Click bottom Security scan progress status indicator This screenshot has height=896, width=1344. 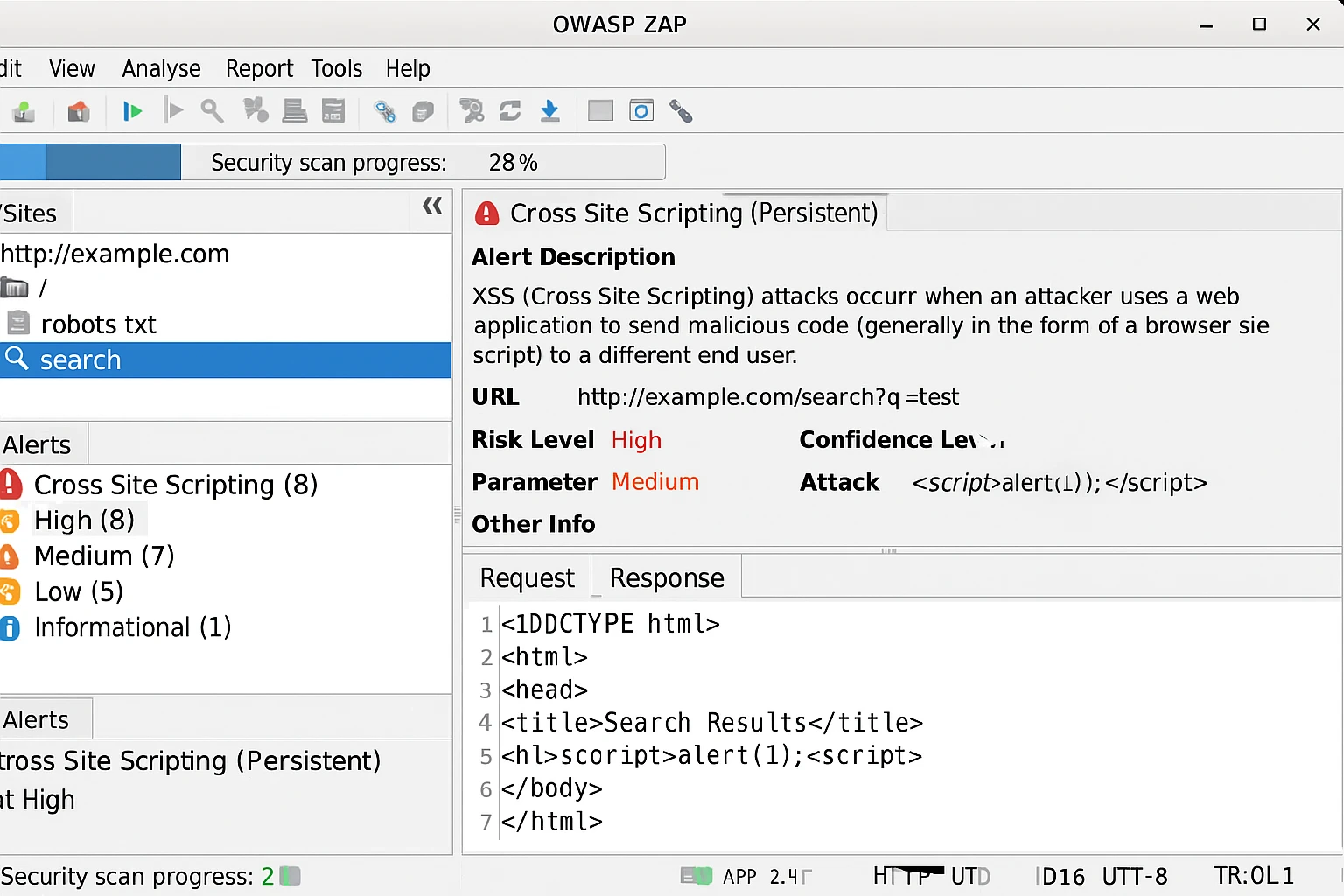[x=150, y=876]
